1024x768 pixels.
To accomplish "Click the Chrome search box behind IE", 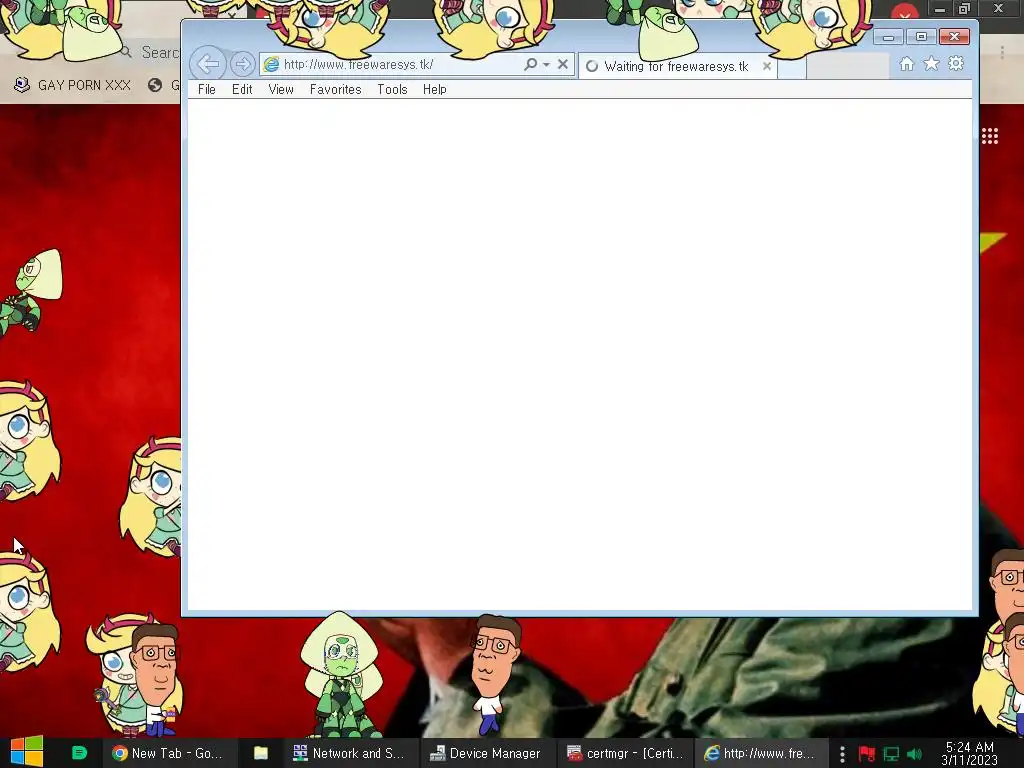I will pyautogui.click(x=150, y=52).
